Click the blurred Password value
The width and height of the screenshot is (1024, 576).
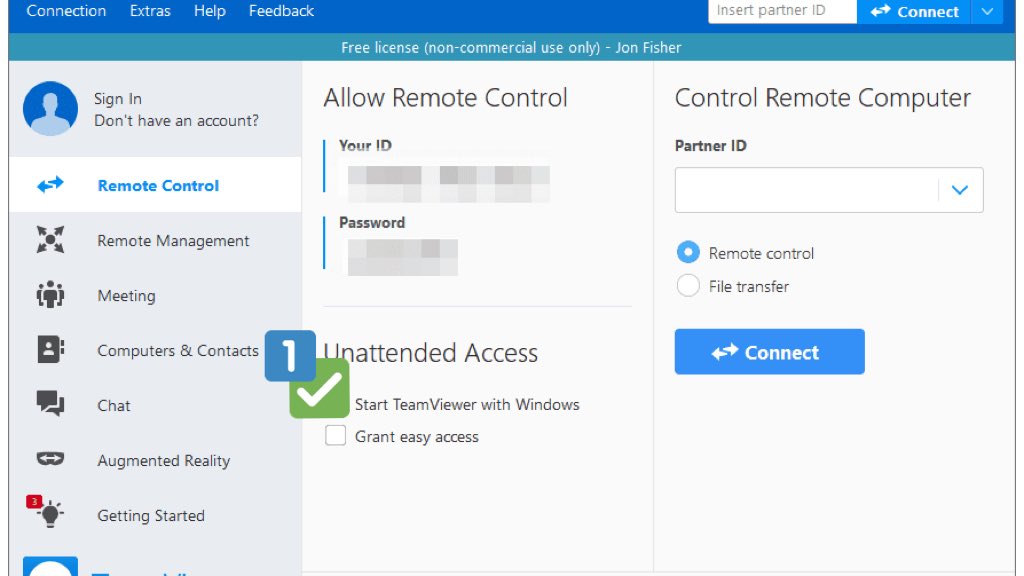402,257
